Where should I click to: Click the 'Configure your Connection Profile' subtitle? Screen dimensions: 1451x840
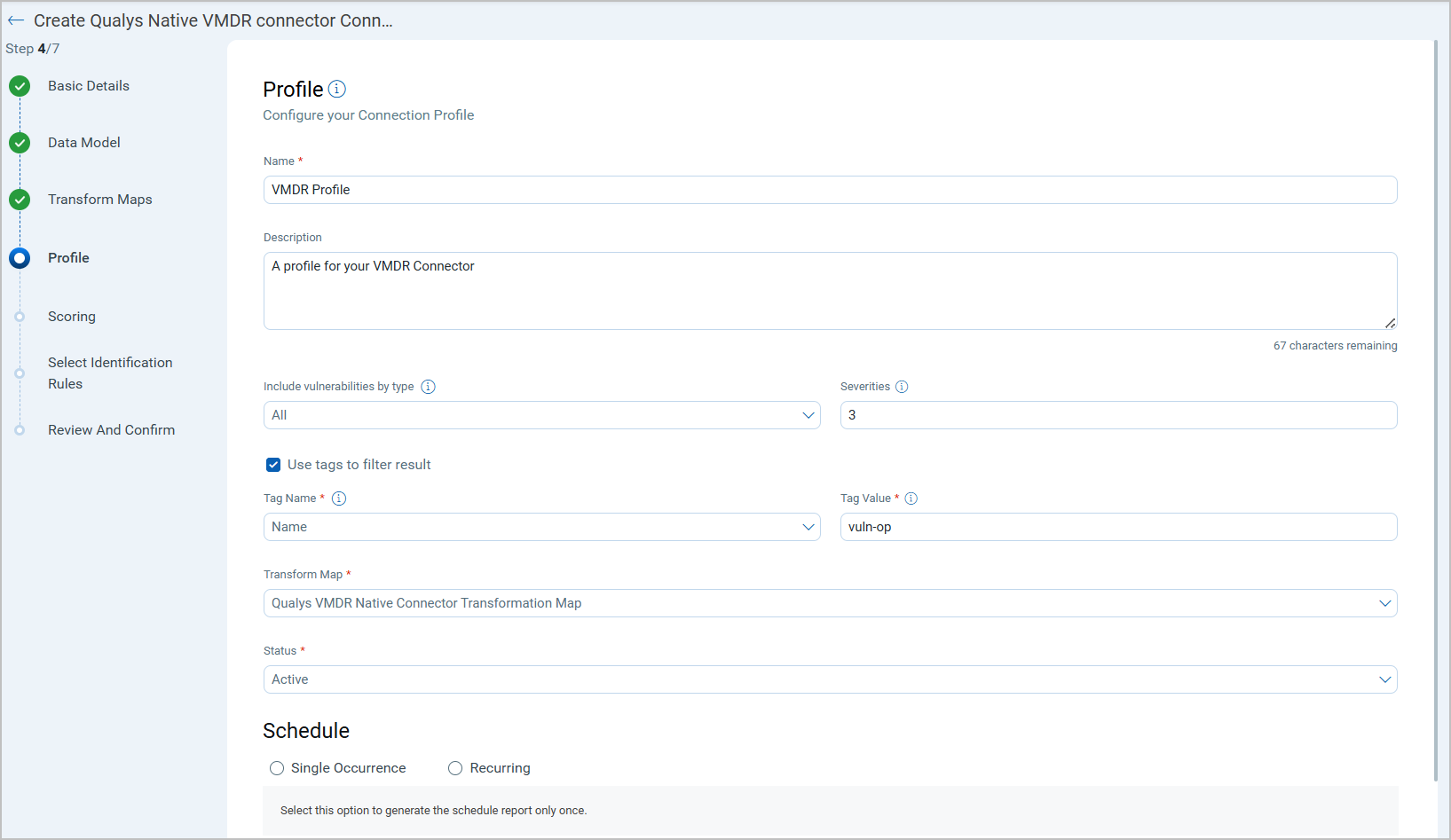368,115
